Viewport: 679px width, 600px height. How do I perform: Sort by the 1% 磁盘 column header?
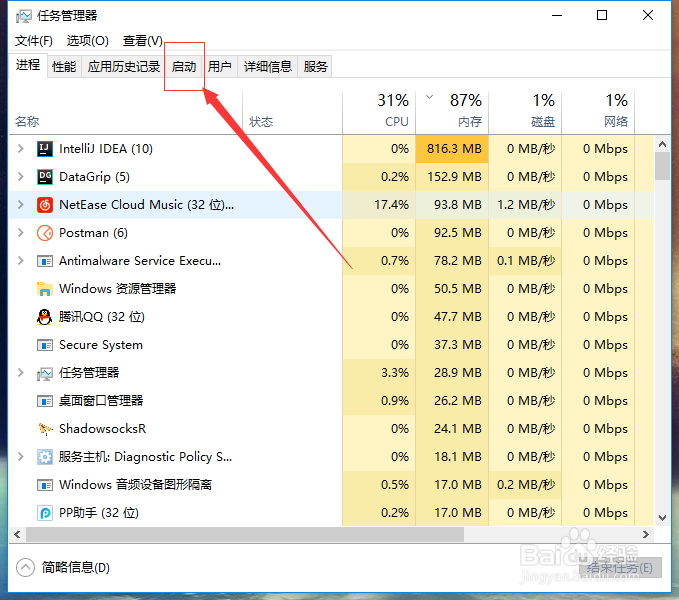(525, 113)
